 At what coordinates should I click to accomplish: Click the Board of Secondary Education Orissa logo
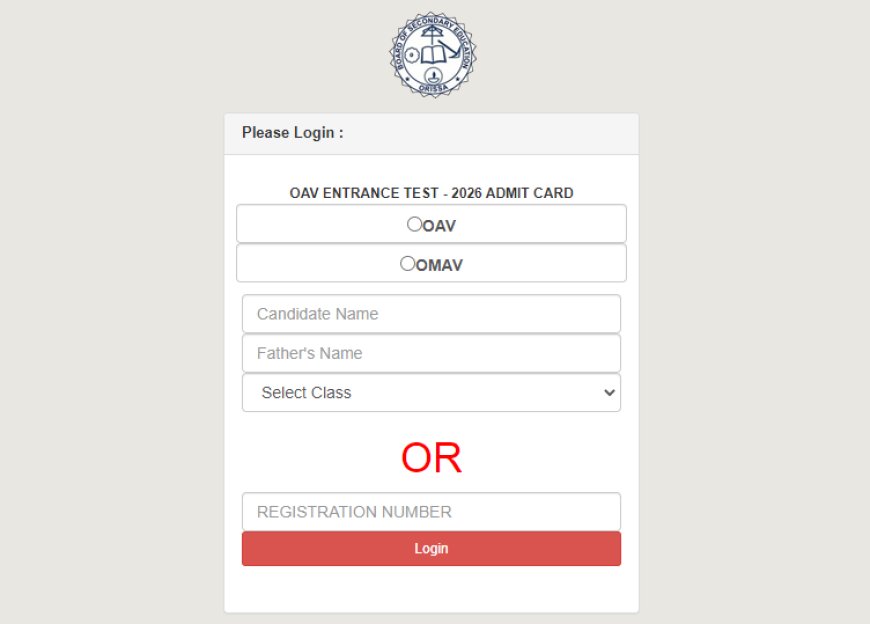434,53
